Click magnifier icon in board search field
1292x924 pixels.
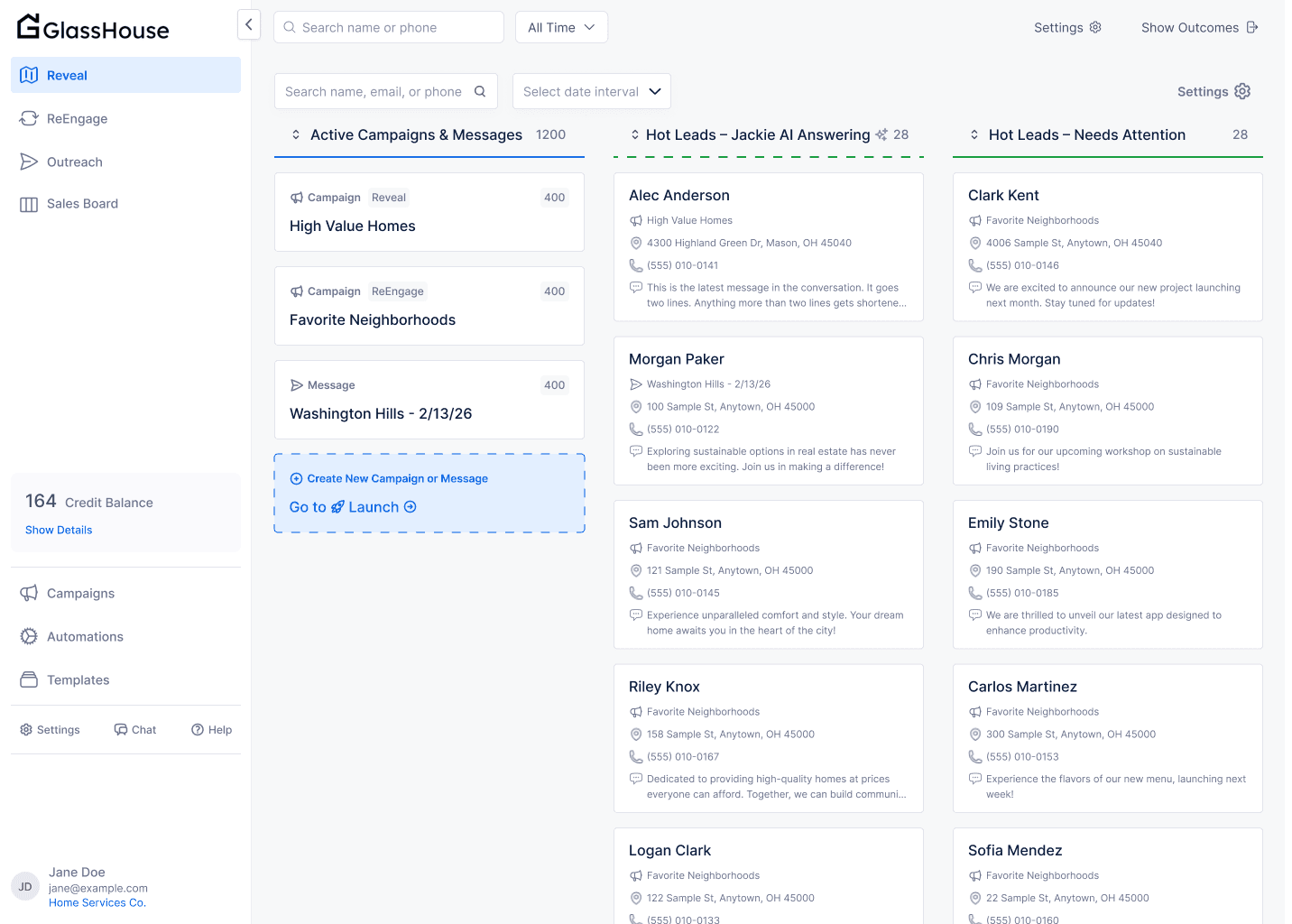click(x=480, y=91)
